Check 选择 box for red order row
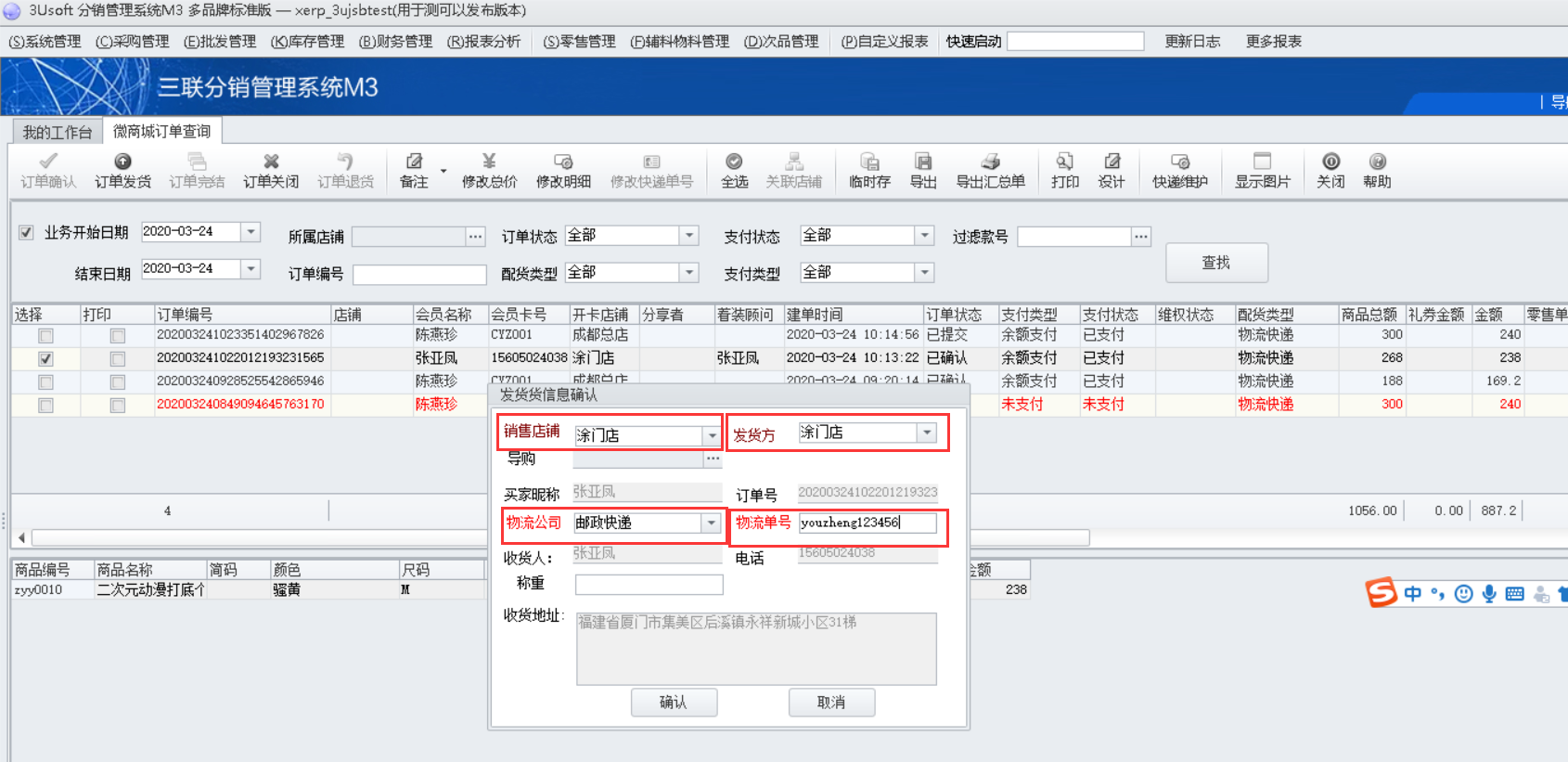This screenshot has height=762, width=1568. tap(45, 406)
